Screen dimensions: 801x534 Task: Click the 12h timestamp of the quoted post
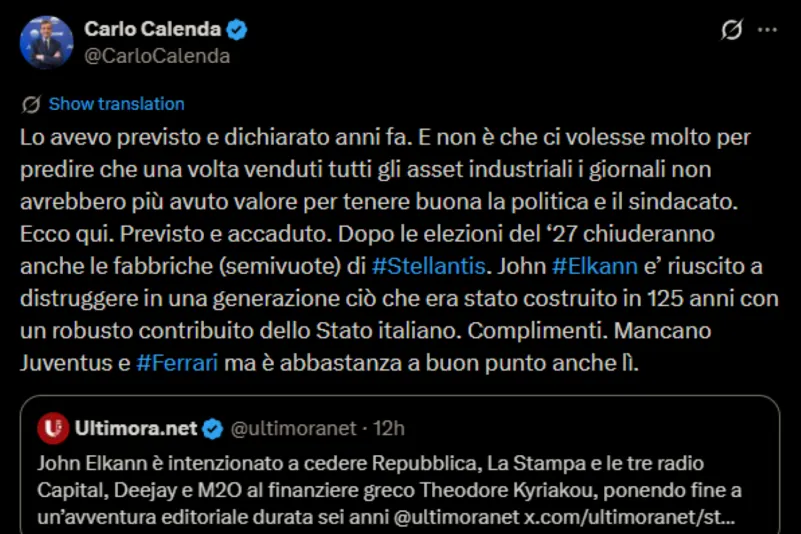[x=389, y=430]
